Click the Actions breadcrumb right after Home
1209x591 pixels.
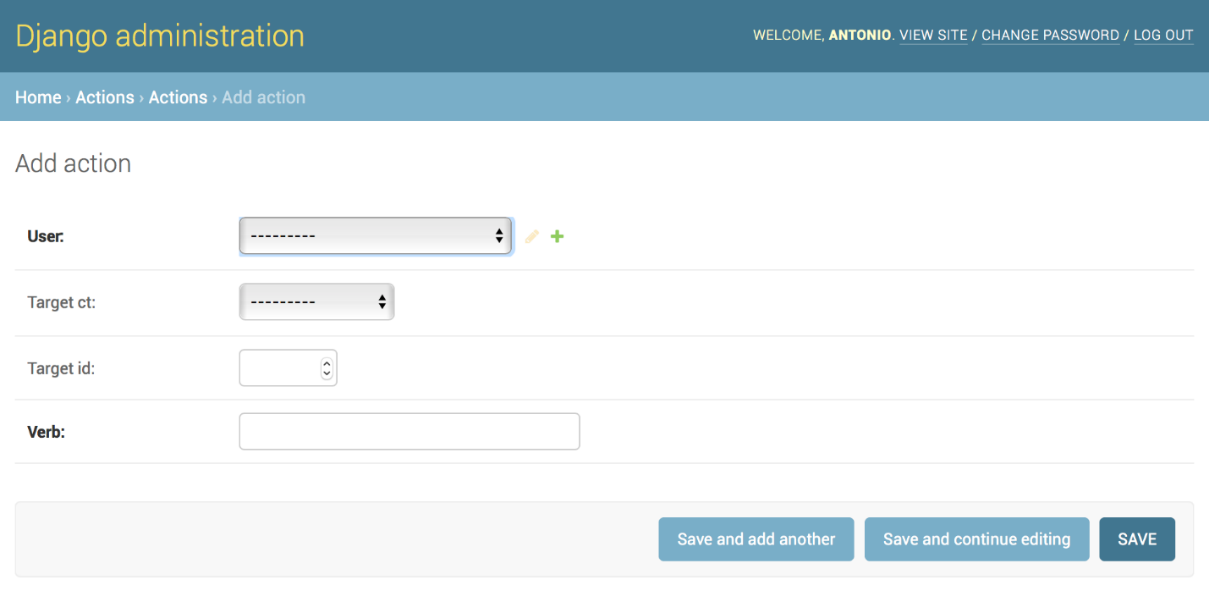105,97
